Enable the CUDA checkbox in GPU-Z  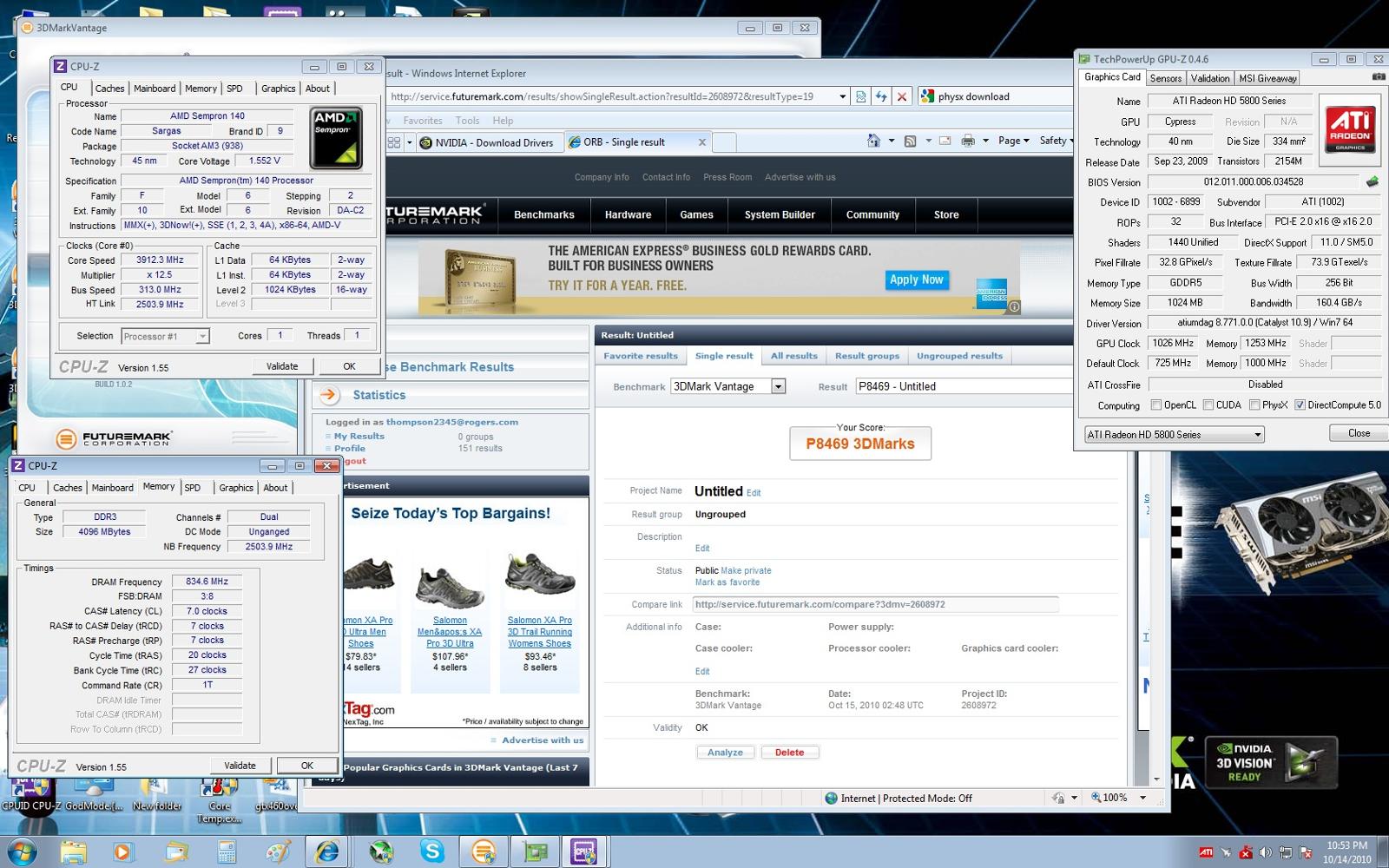[x=1208, y=404]
